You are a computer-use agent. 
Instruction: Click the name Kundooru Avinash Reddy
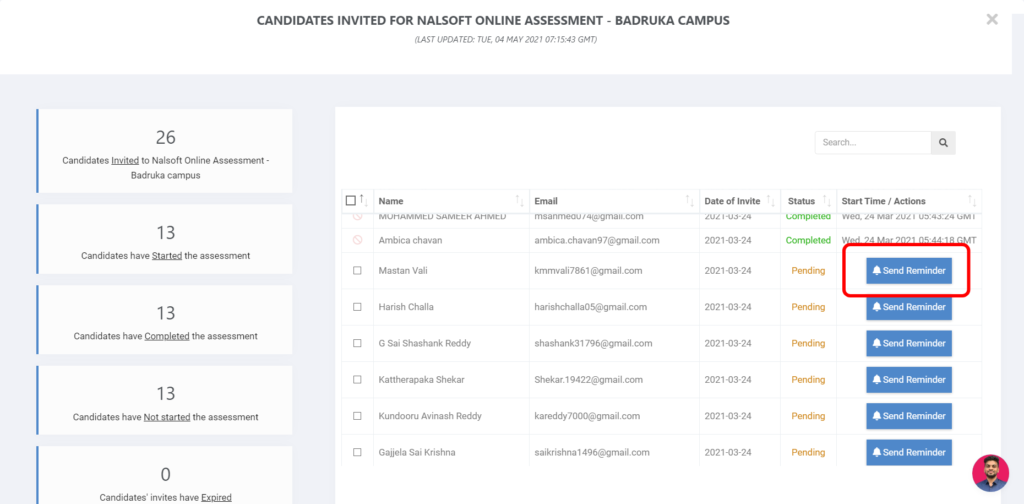[x=428, y=416]
